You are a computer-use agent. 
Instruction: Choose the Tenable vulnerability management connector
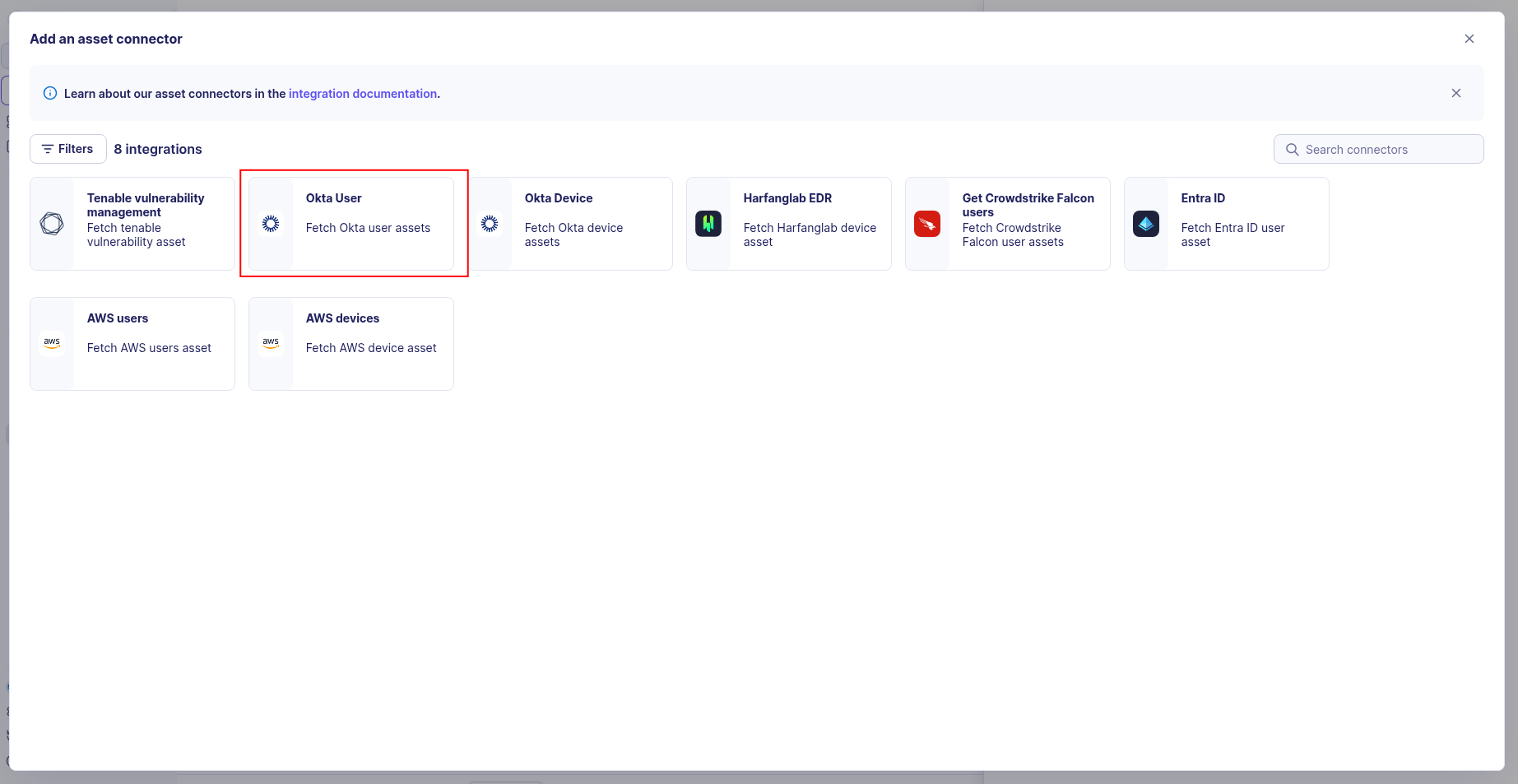[132, 223]
